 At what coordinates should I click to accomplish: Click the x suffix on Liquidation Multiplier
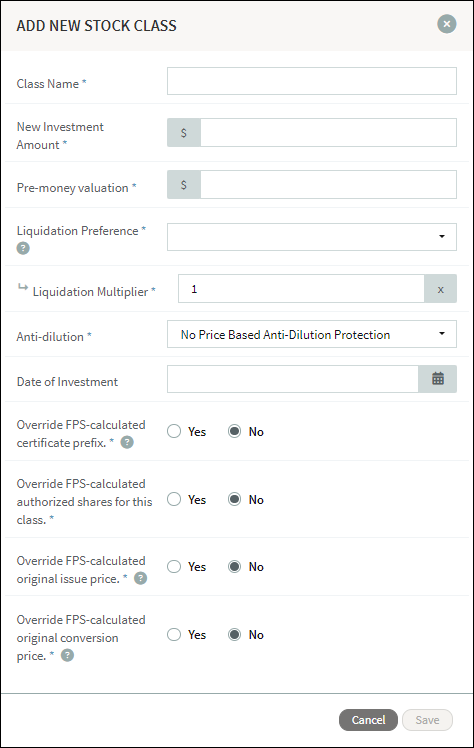[x=440, y=289]
